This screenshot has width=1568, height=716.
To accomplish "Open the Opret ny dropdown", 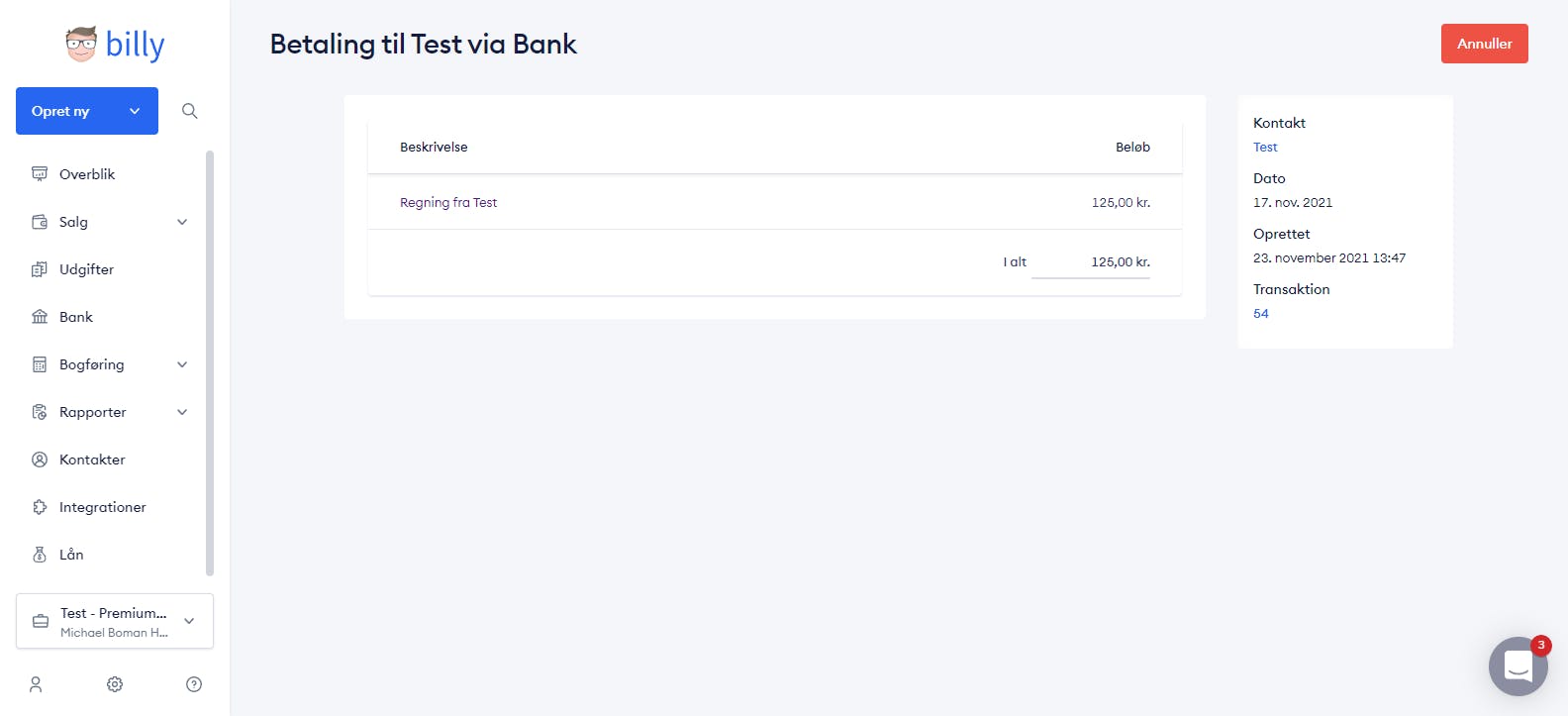I will [x=87, y=111].
